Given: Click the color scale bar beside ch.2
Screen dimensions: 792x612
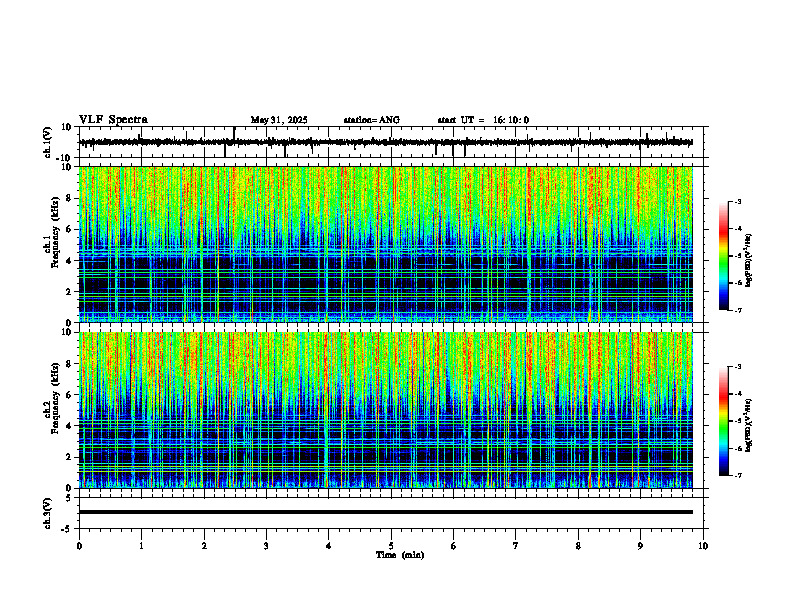Looking at the screenshot, I should (724, 421).
